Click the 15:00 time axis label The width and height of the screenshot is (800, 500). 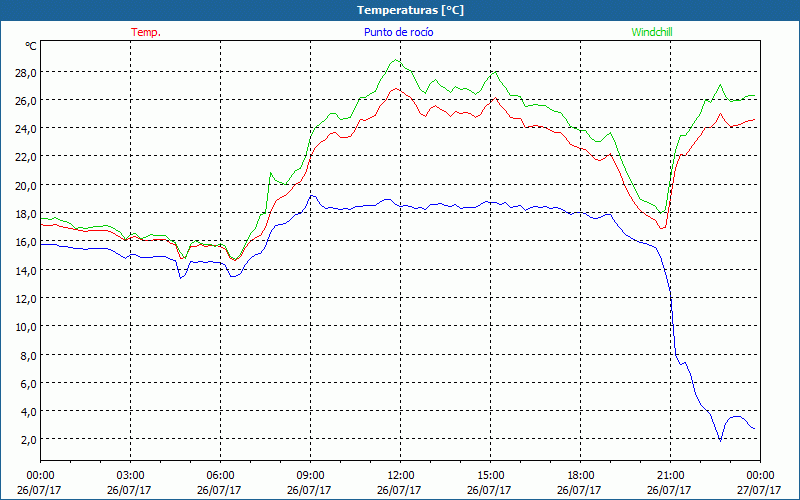[x=490, y=476]
